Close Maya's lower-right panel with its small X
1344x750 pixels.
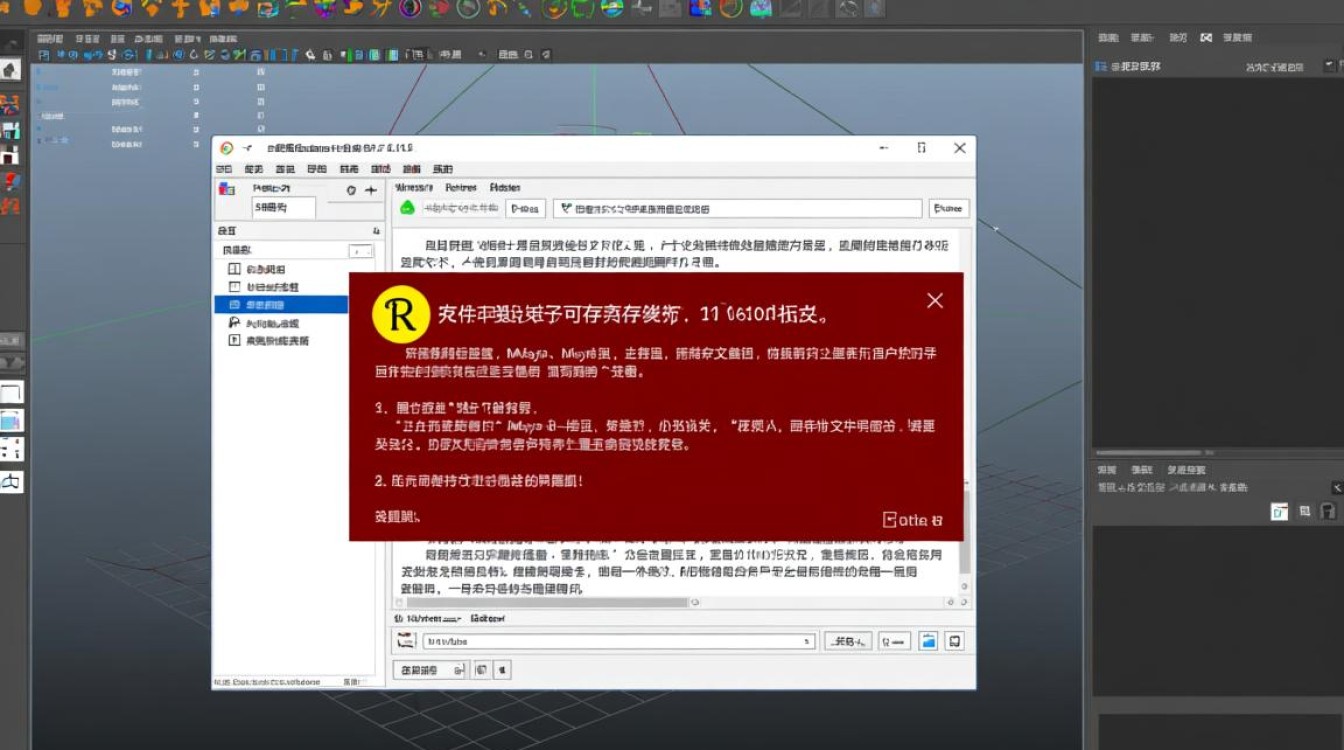(x=1337, y=487)
